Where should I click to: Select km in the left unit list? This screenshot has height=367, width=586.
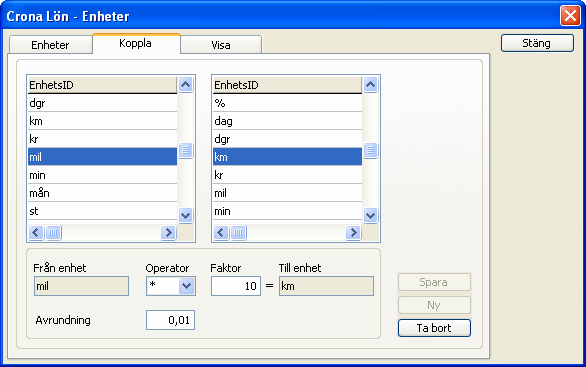(x=102, y=121)
